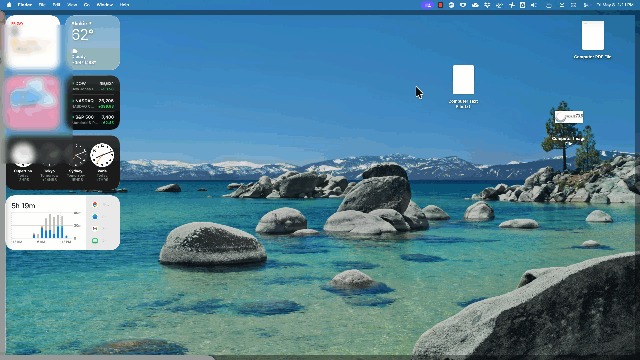The width and height of the screenshot is (640, 360).
Task: Open the Weather widget showing 62°
Action: click(93, 42)
